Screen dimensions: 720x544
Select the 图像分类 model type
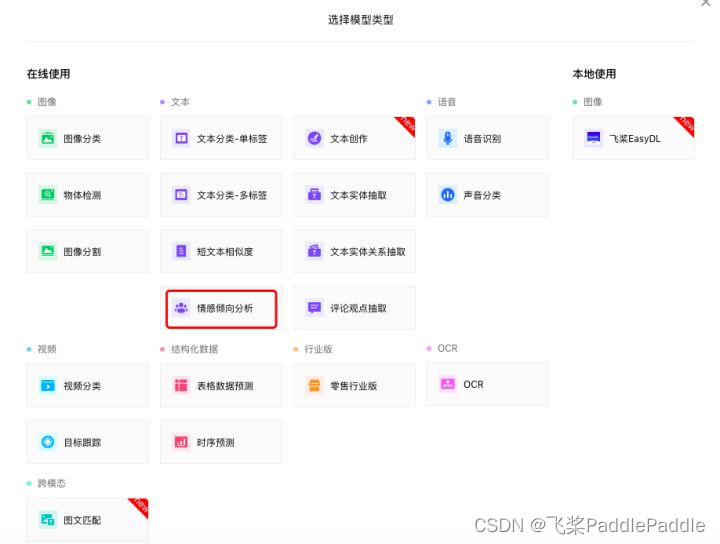[x=88, y=138]
